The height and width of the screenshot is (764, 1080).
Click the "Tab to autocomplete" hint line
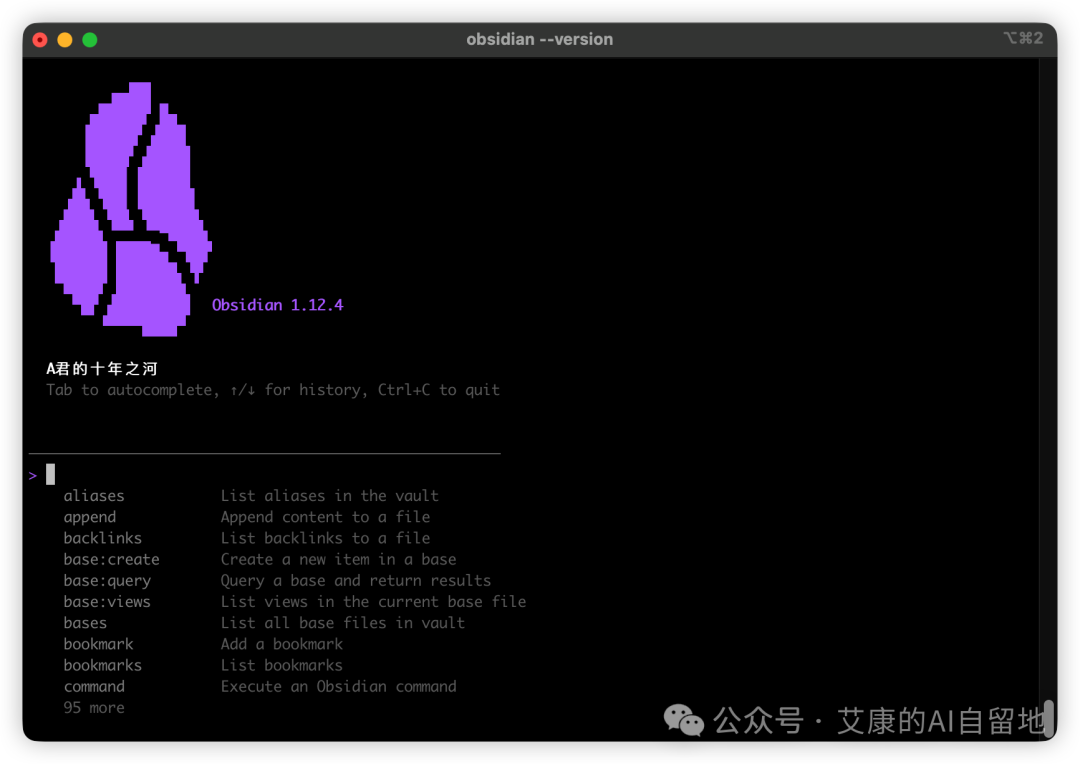273,390
